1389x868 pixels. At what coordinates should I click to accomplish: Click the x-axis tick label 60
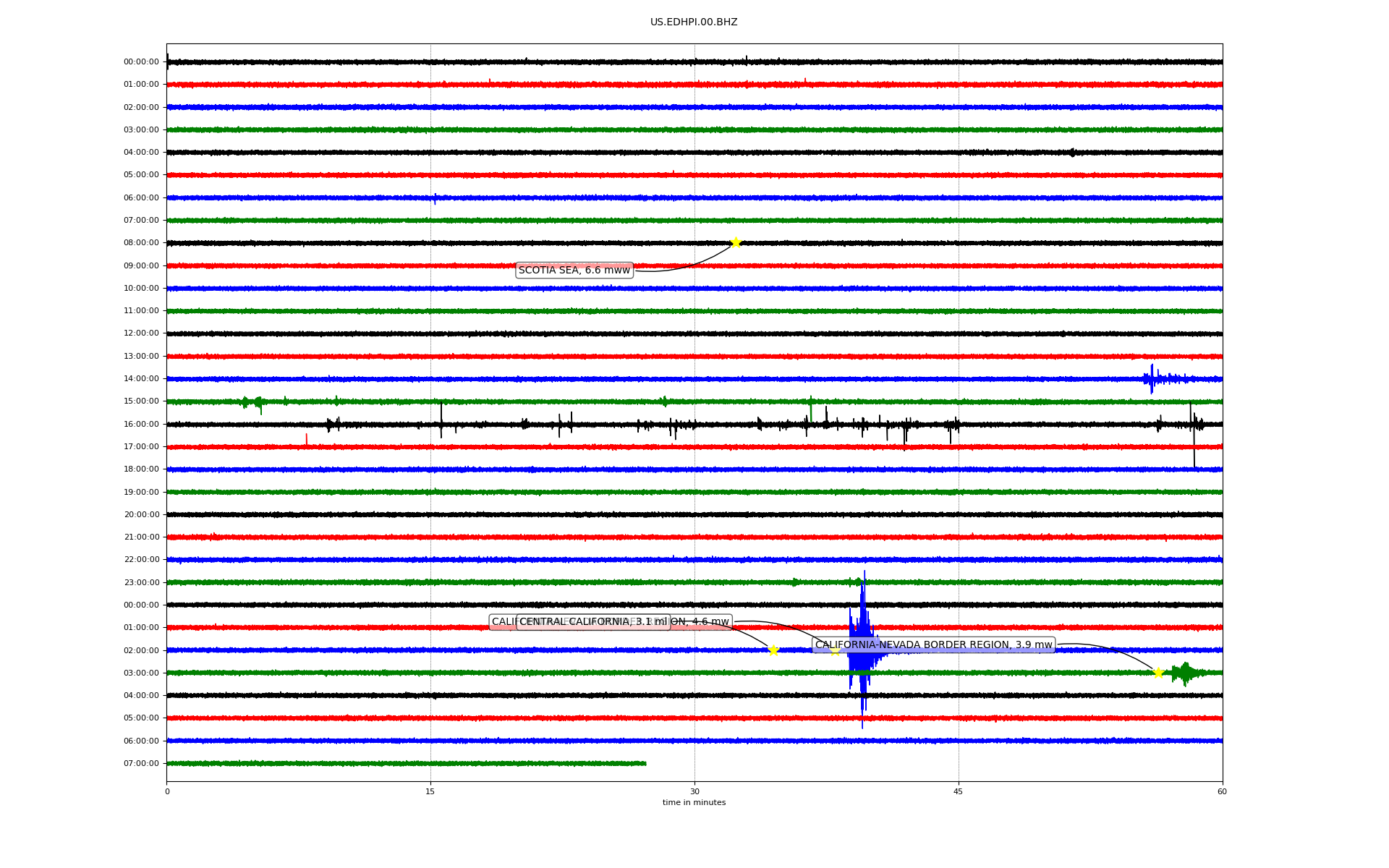1222,791
